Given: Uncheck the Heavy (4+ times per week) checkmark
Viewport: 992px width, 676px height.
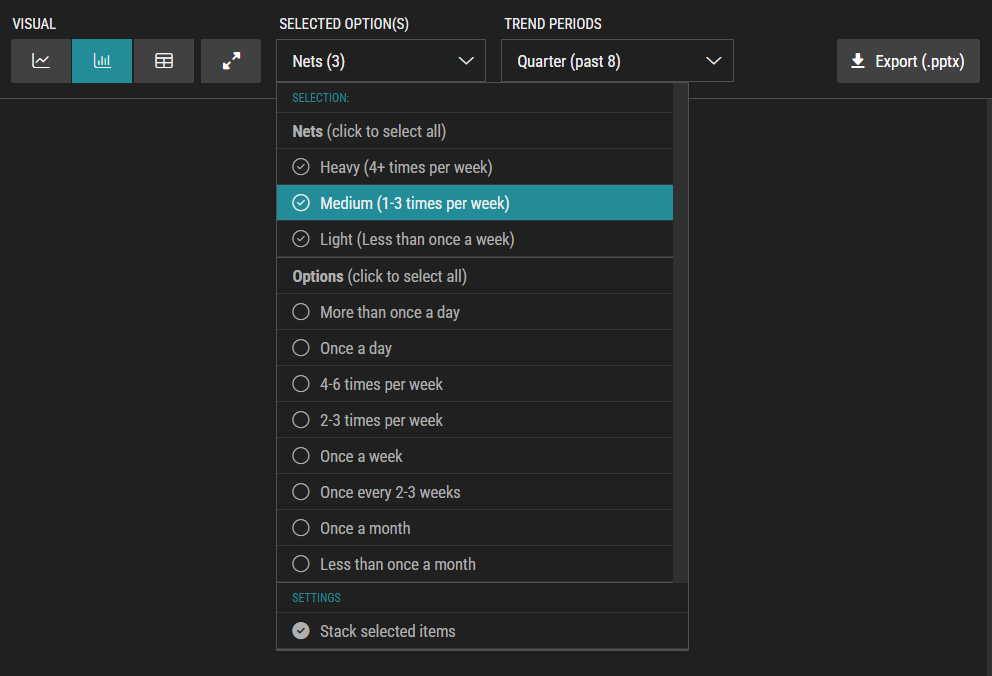Looking at the screenshot, I should coord(301,167).
